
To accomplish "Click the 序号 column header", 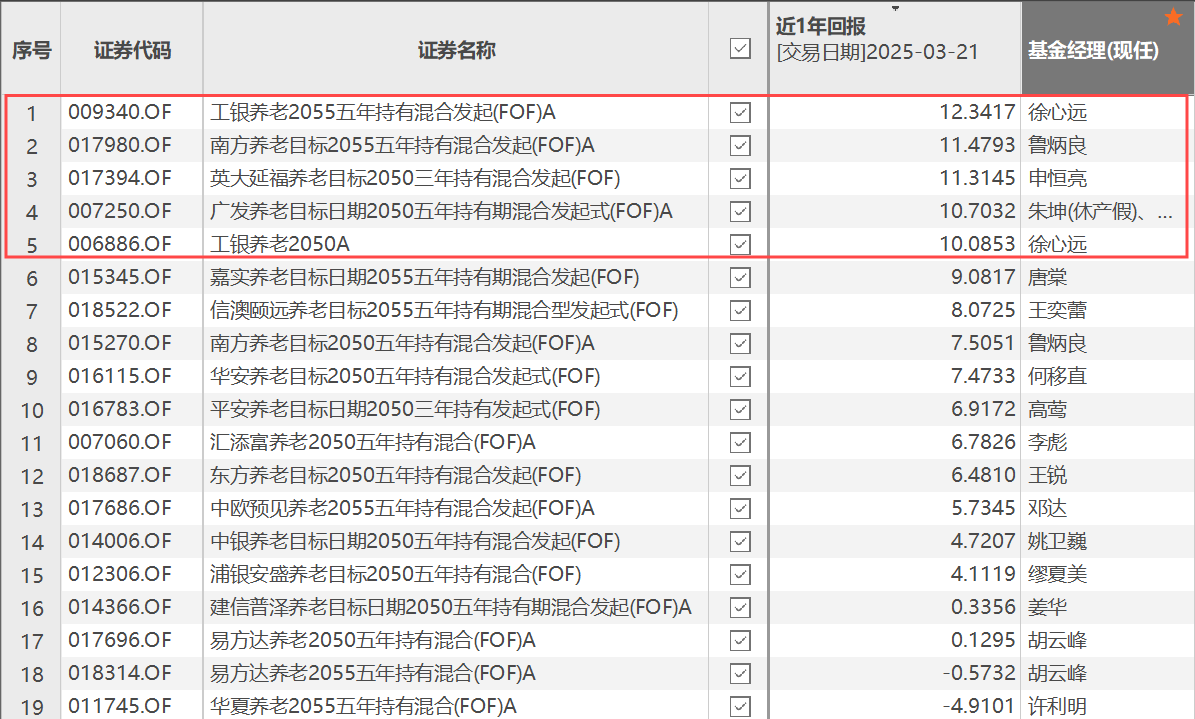I will click(x=31, y=50).
